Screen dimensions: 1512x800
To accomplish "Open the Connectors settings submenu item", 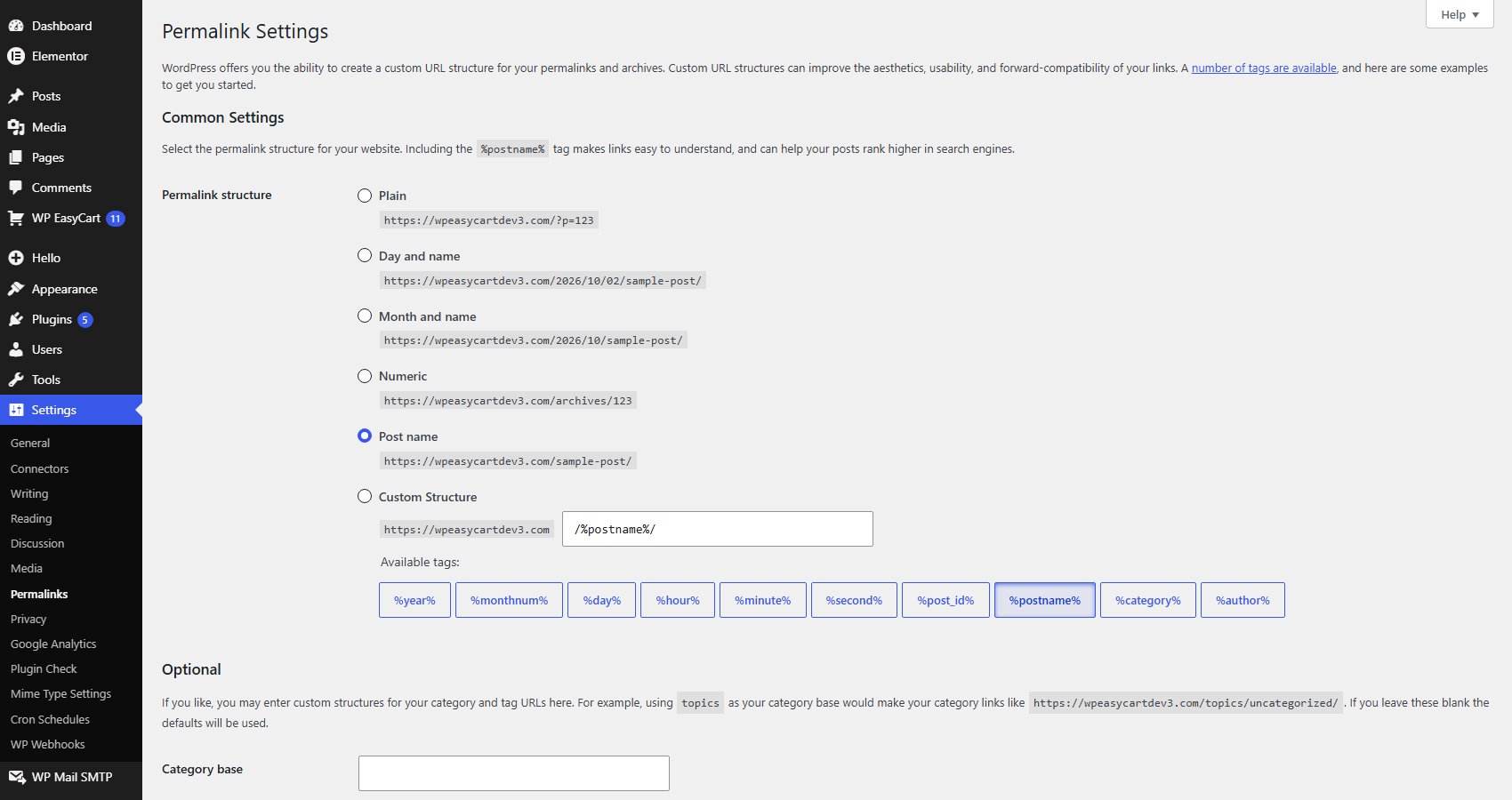I will (39, 468).
